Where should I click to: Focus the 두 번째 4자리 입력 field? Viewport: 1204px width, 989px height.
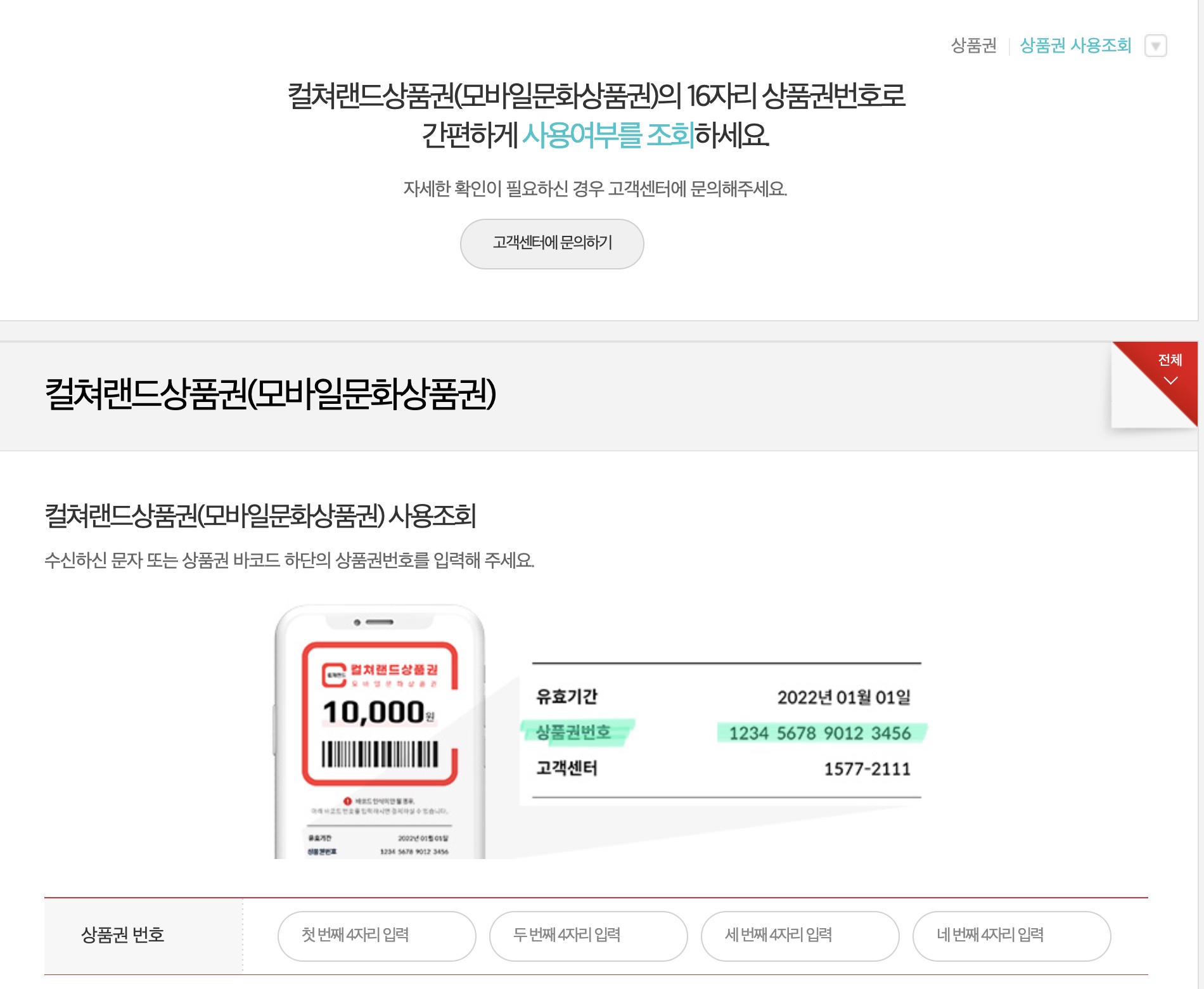(x=588, y=936)
